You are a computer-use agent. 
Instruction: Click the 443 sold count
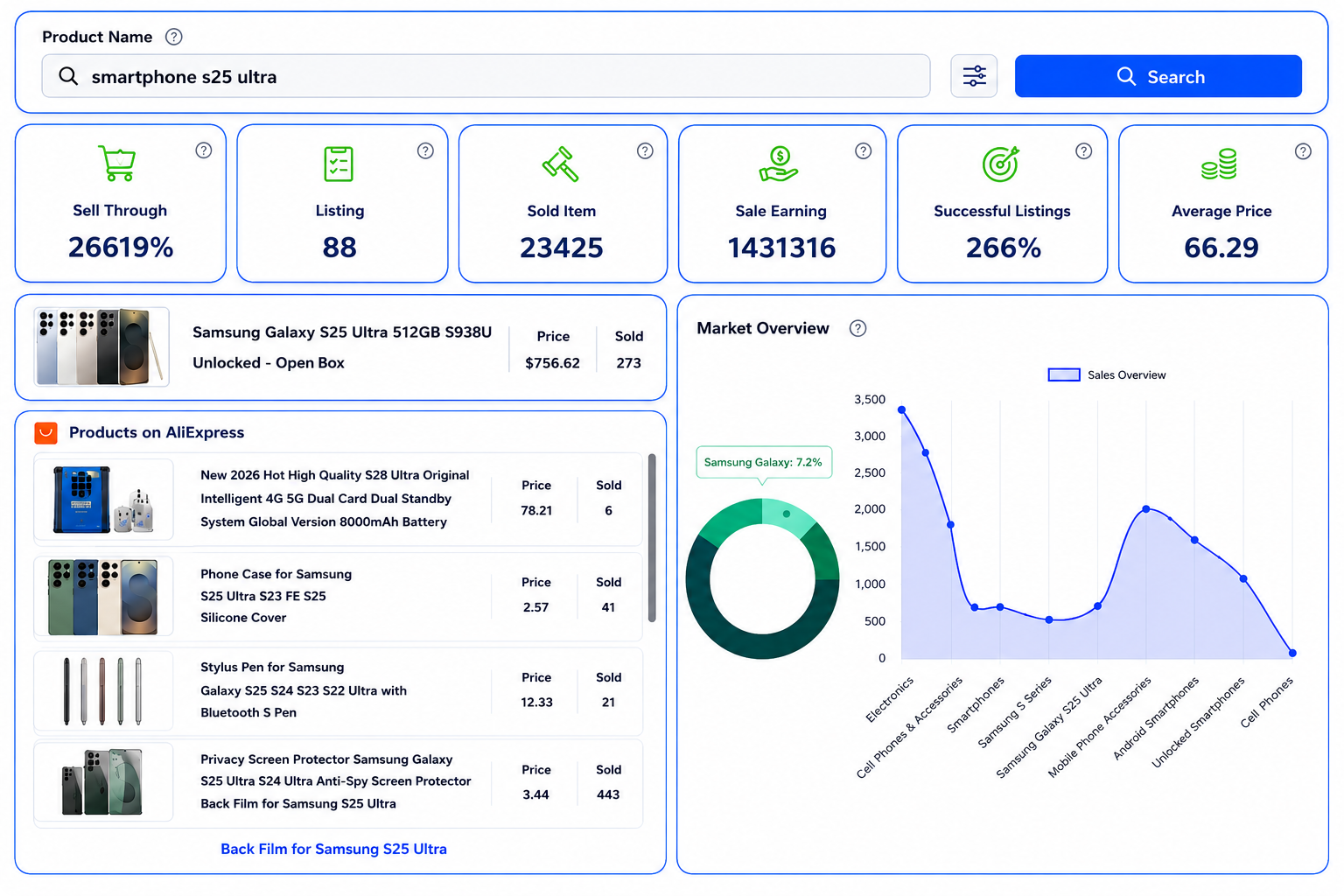tap(608, 794)
